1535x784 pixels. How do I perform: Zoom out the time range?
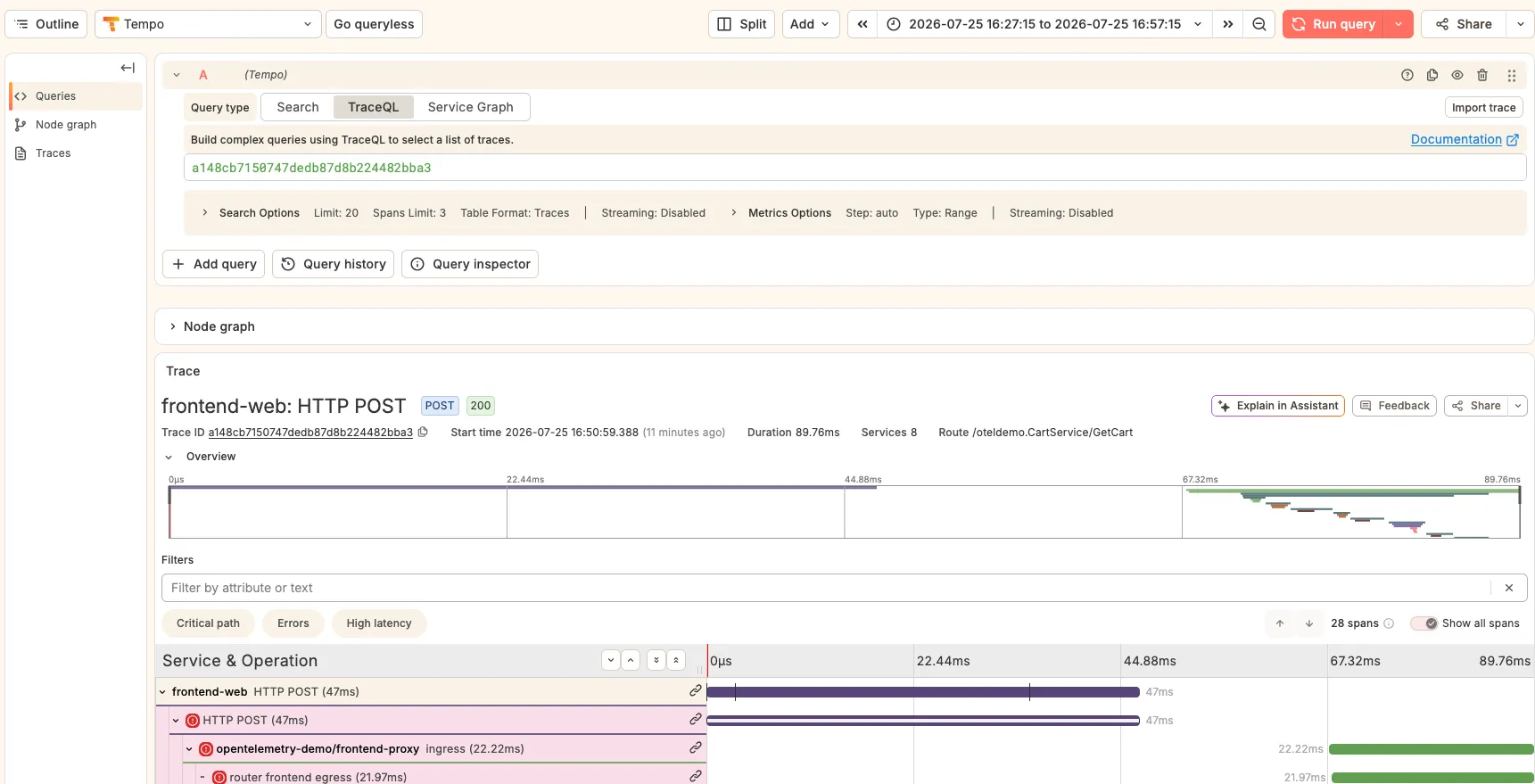[1259, 24]
